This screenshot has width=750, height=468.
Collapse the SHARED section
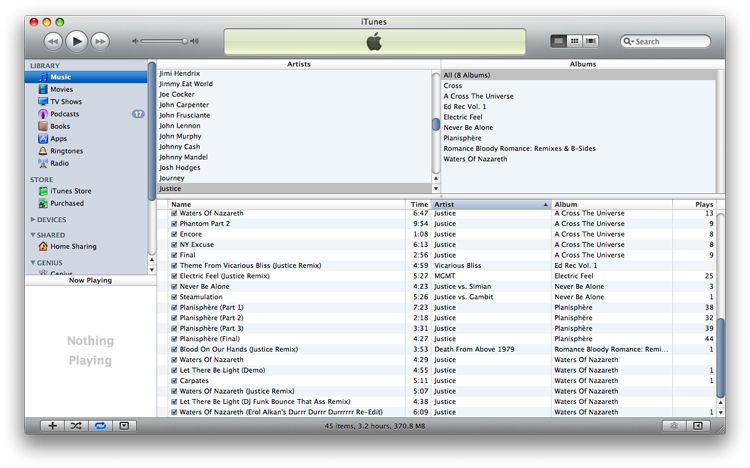pos(33,235)
